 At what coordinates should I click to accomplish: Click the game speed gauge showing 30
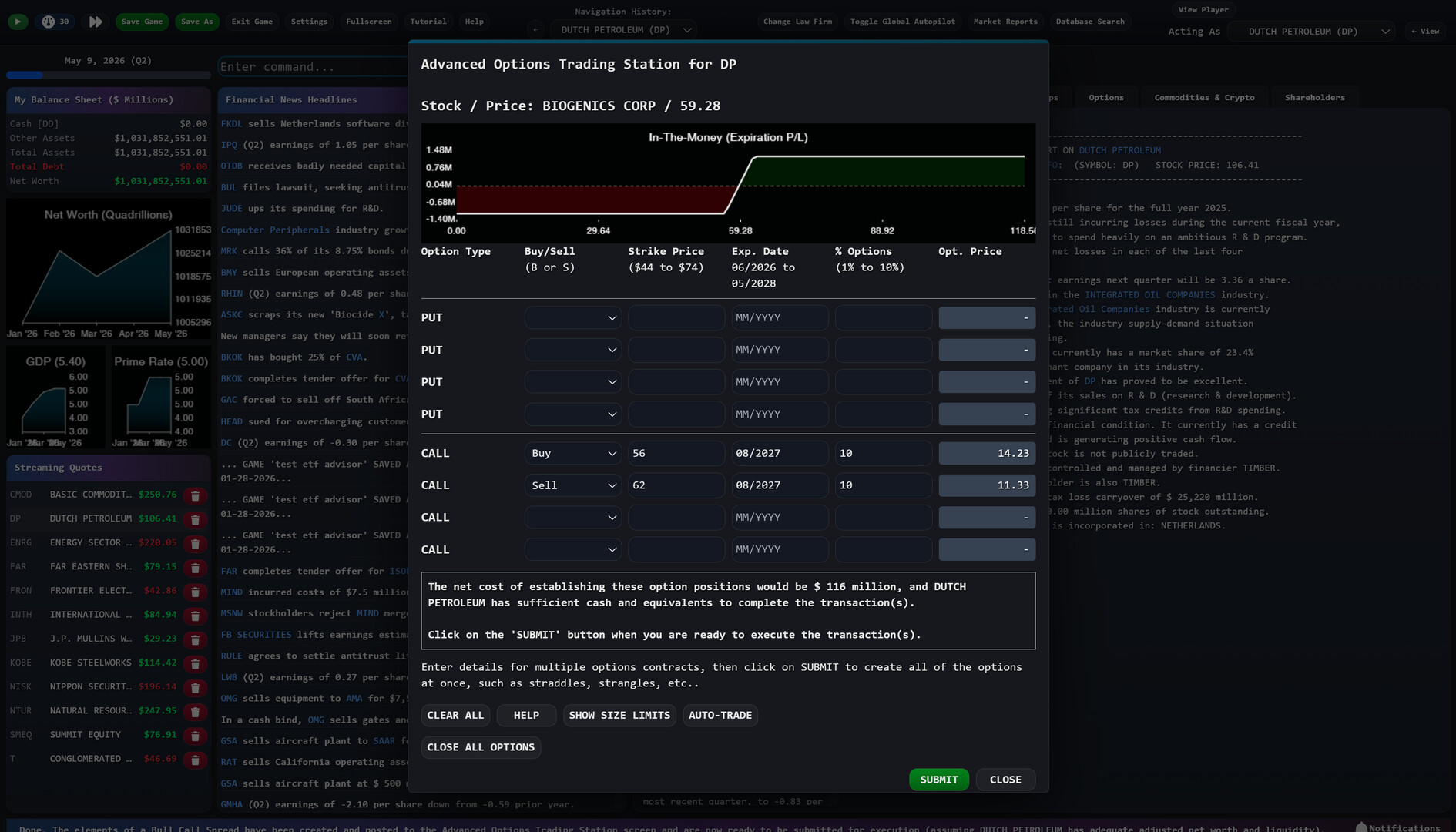coord(53,21)
